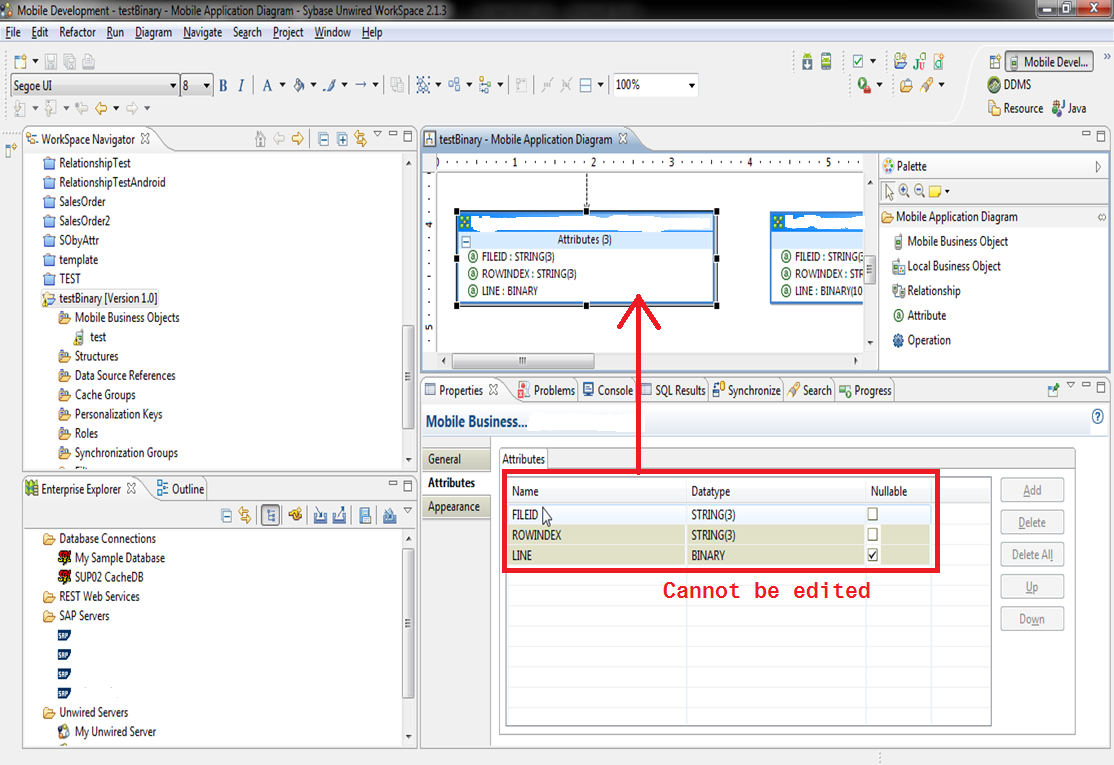Expand the Palette flyout arrow
Screen dimensions: 1114x765
pos(1098,167)
